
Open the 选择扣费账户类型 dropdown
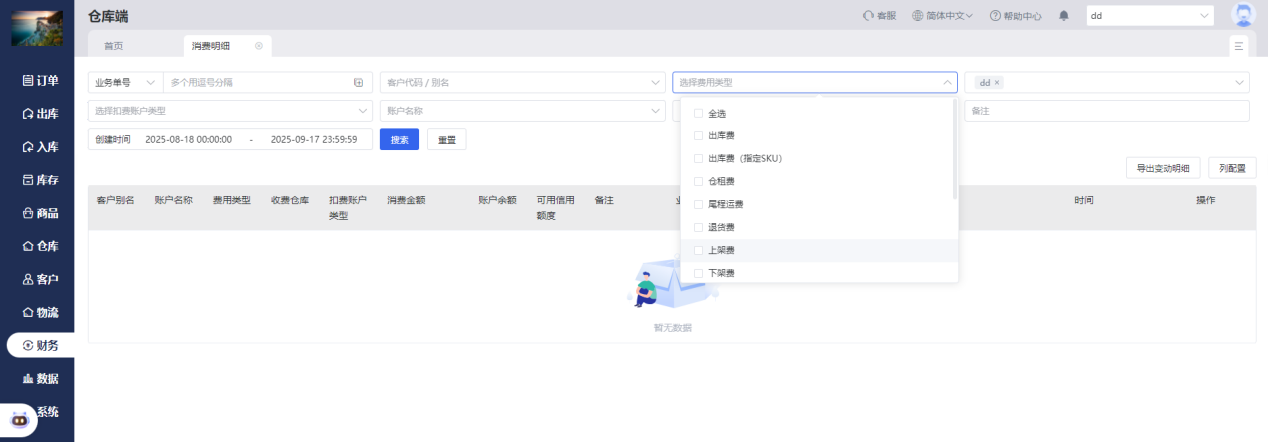[x=230, y=111]
